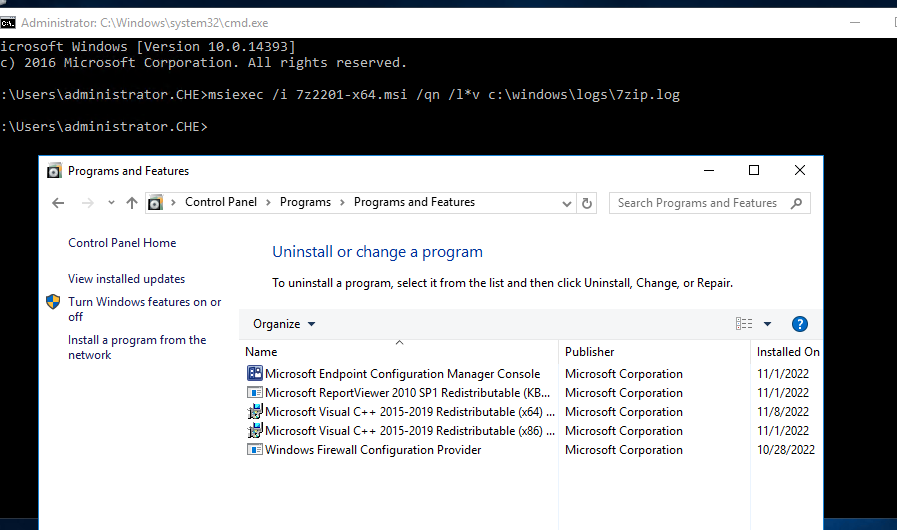Open Help with the question mark icon
Viewport: 897px width, 530px height.
point(799,324)
